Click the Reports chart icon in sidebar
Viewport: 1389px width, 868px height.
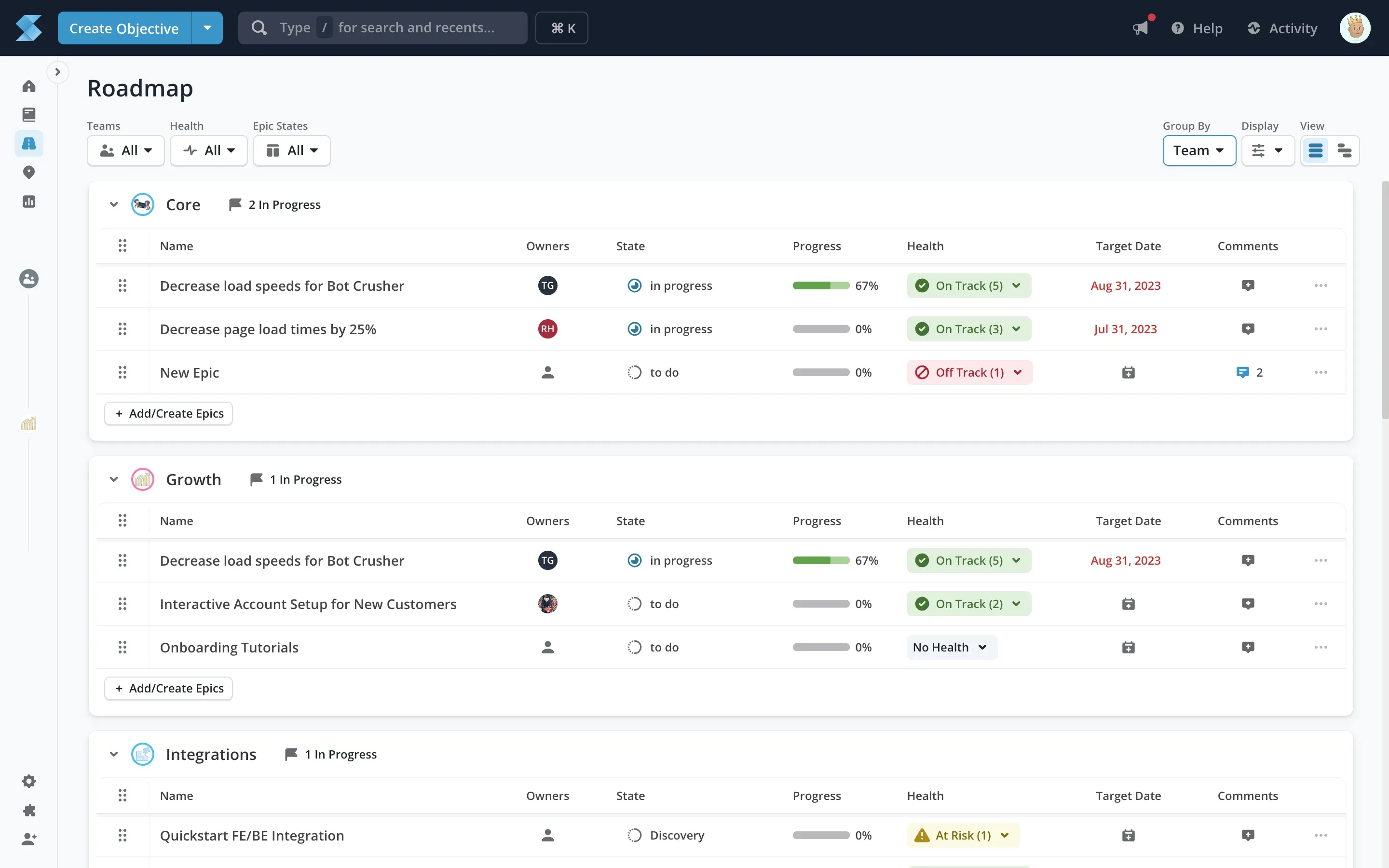click(29, 202)
